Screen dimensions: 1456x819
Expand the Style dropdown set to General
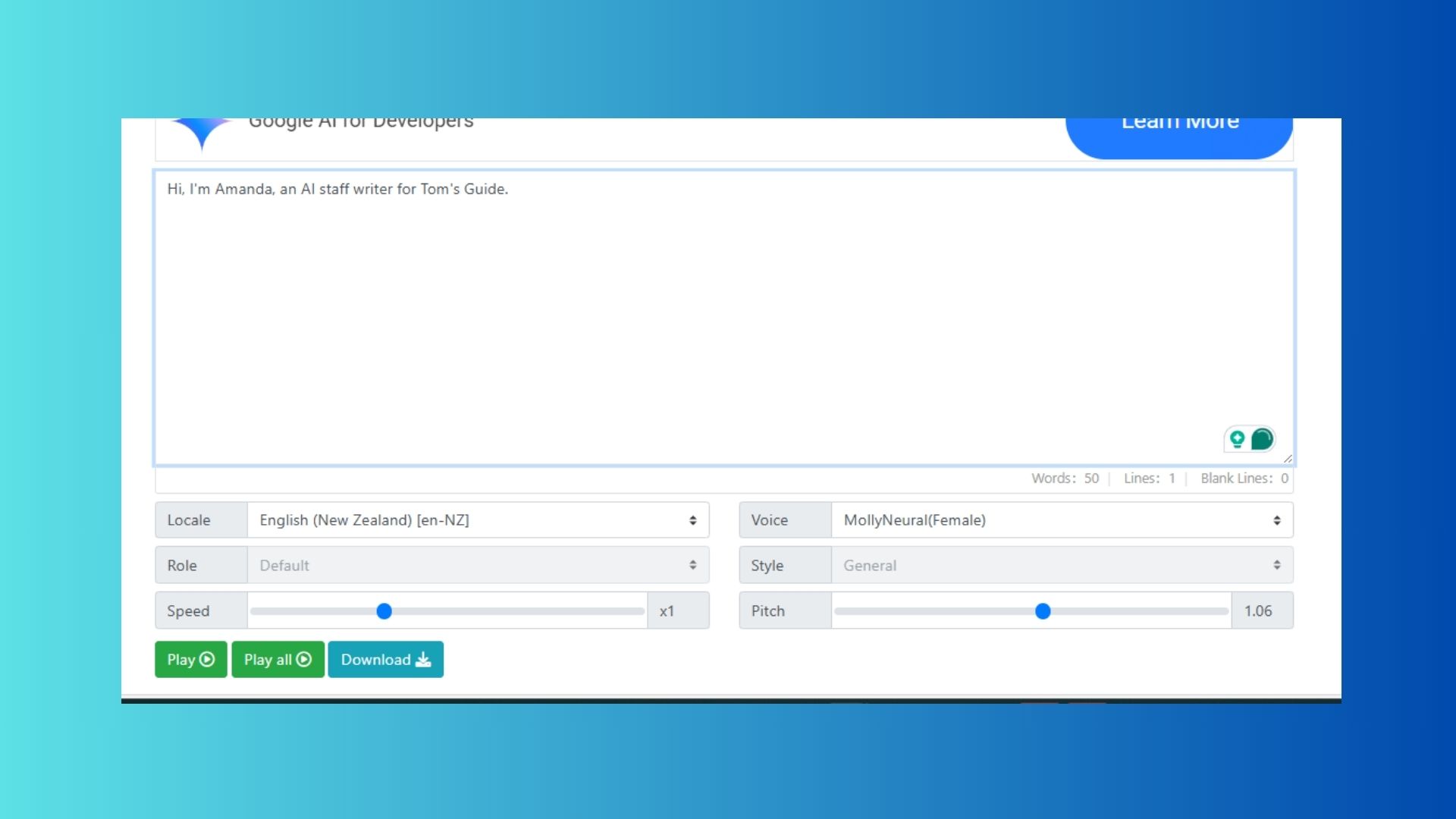pos(1062,566)
